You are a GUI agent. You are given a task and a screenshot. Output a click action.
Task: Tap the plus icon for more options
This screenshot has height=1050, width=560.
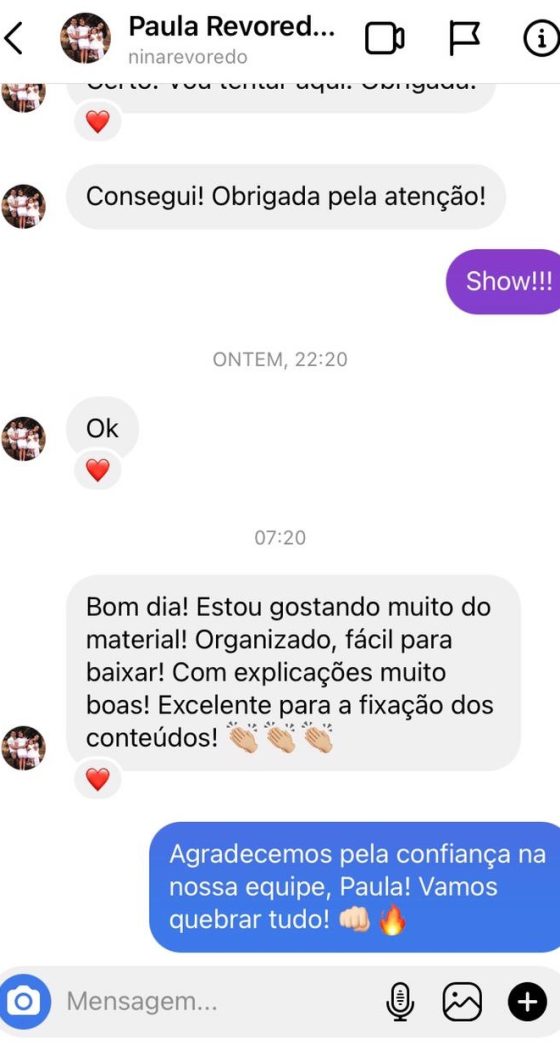tap(527, 1002)
